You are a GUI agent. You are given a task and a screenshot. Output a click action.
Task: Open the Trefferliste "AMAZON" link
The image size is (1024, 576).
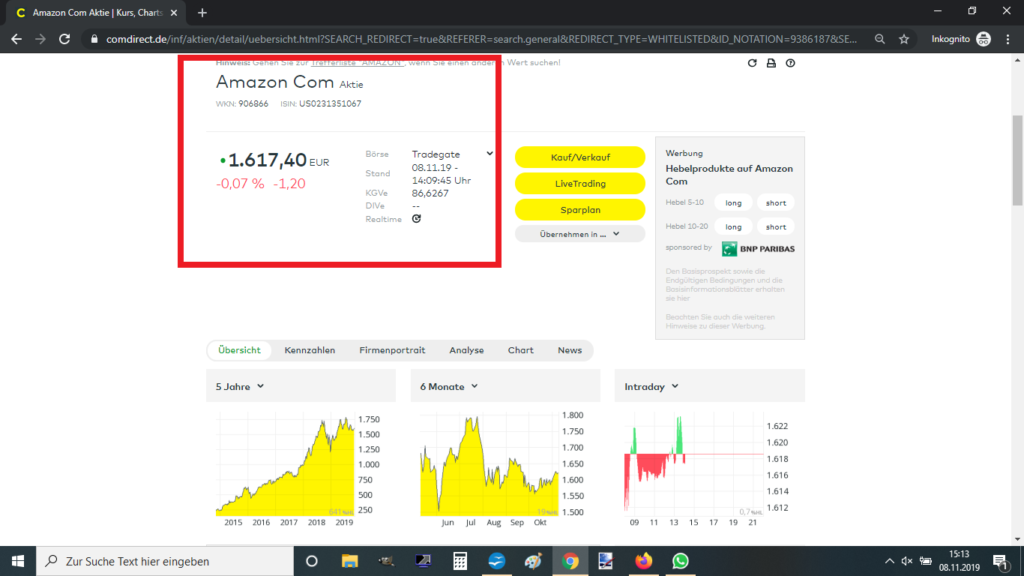coord(358,63)
